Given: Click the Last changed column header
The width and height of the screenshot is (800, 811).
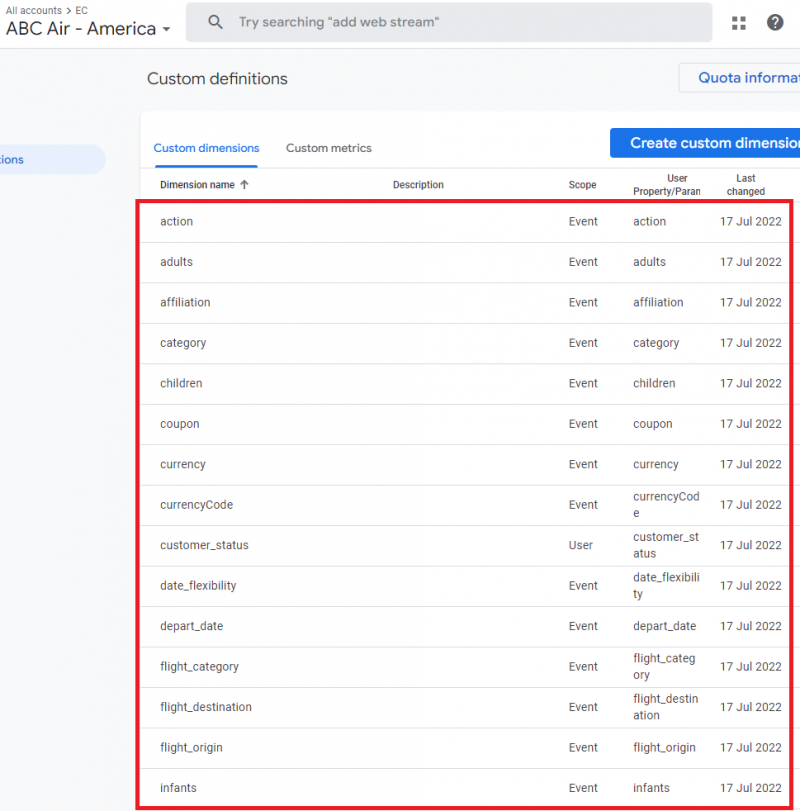Looking at the screenshot, I should tap(746, 185).
